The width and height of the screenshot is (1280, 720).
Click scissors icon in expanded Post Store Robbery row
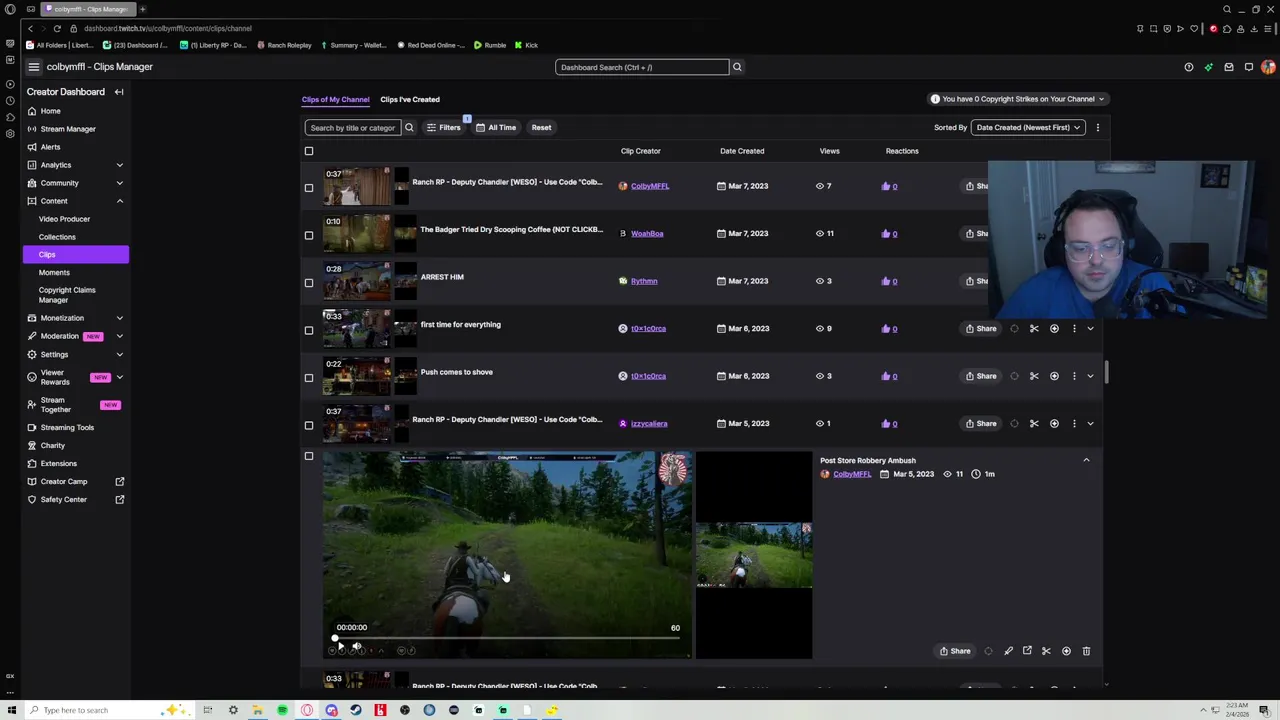coord(1046,651)
